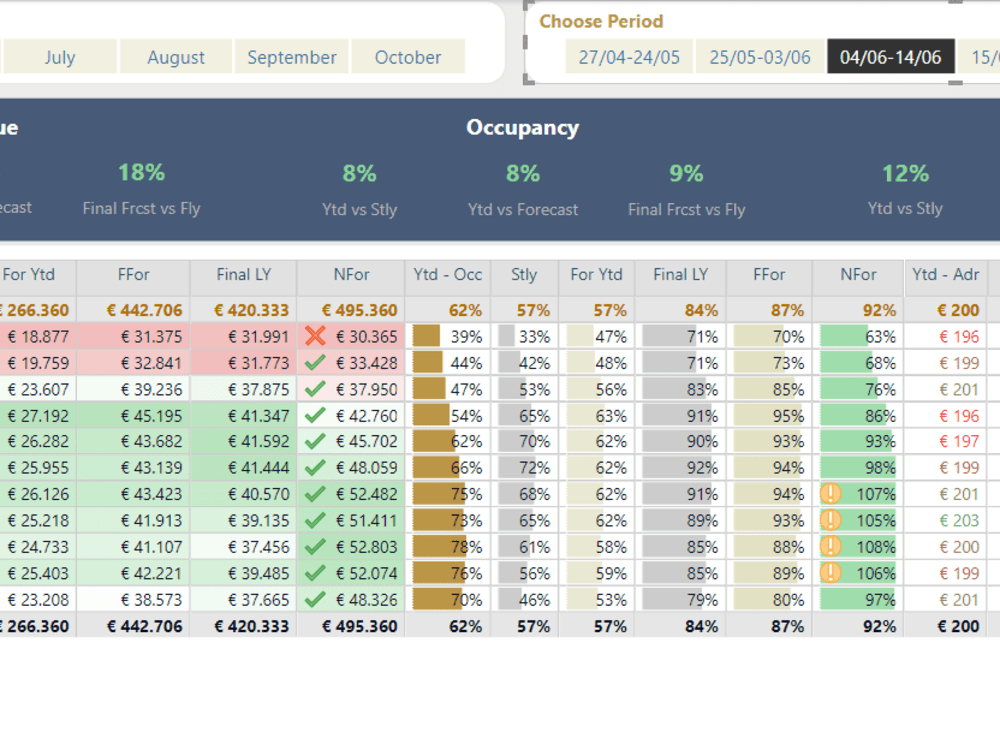
Task: Toggle the September month selection
Action: point(291,57)
